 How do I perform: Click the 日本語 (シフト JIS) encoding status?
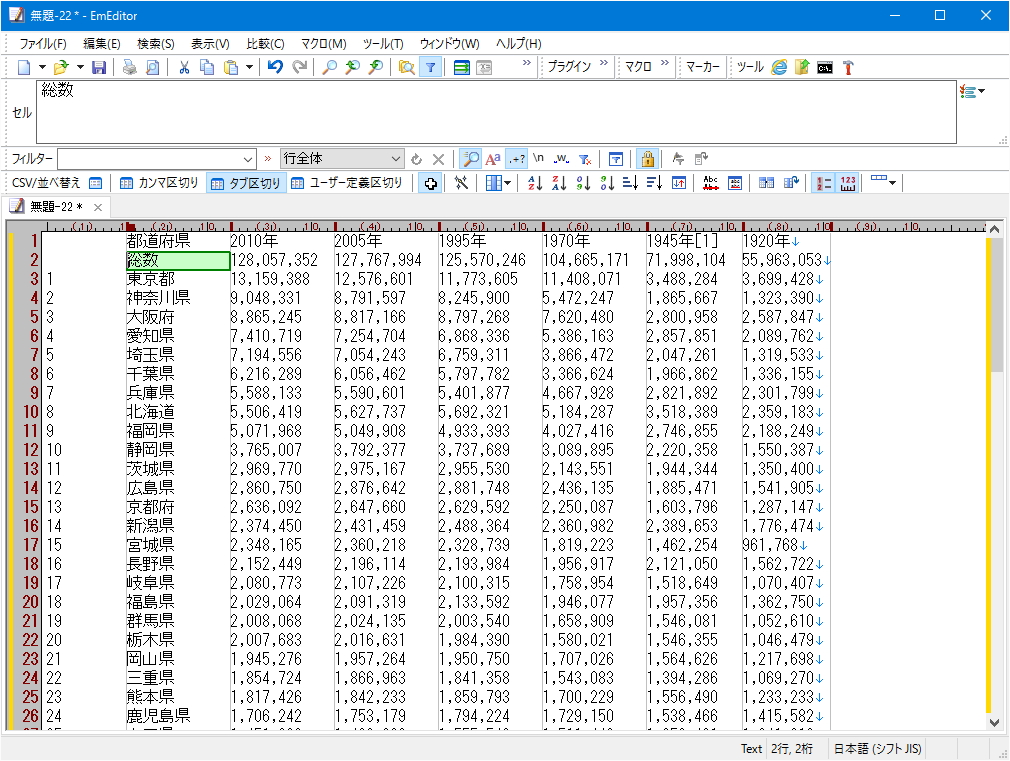click(x=877, y=748)
